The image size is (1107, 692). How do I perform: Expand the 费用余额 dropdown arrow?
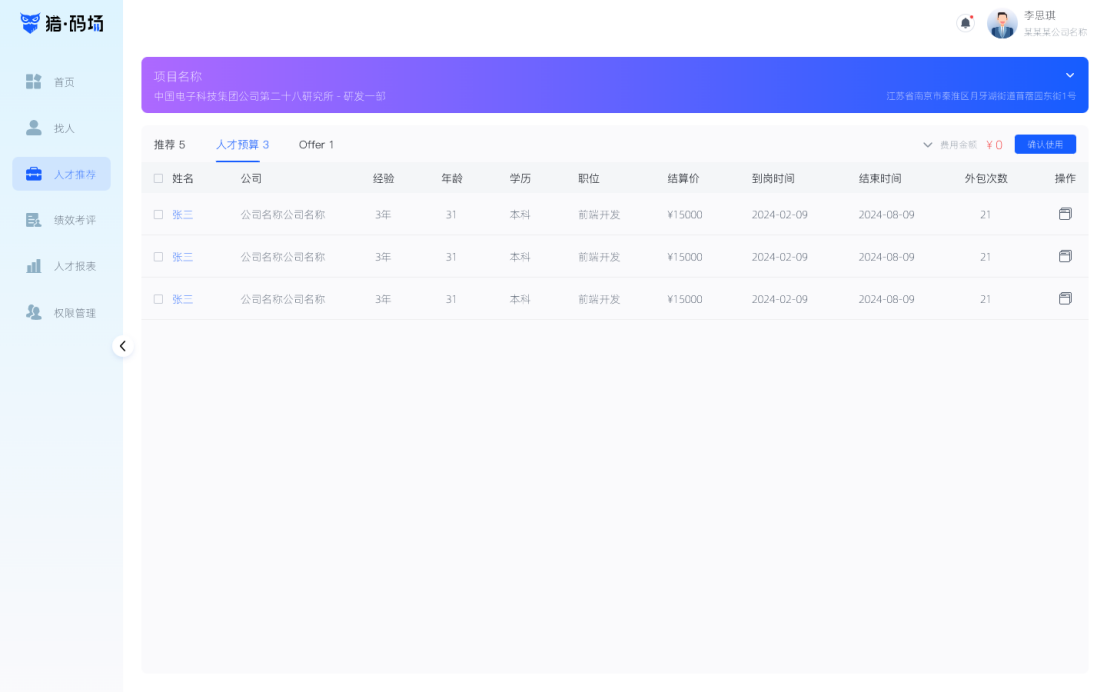pos(927,145)
